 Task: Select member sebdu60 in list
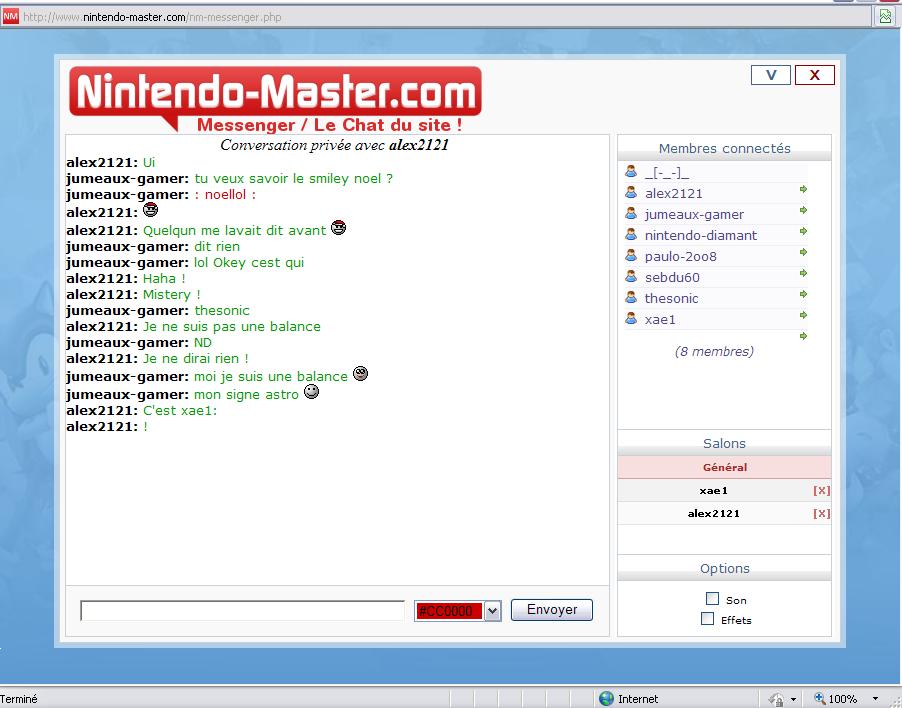point(672,277)
